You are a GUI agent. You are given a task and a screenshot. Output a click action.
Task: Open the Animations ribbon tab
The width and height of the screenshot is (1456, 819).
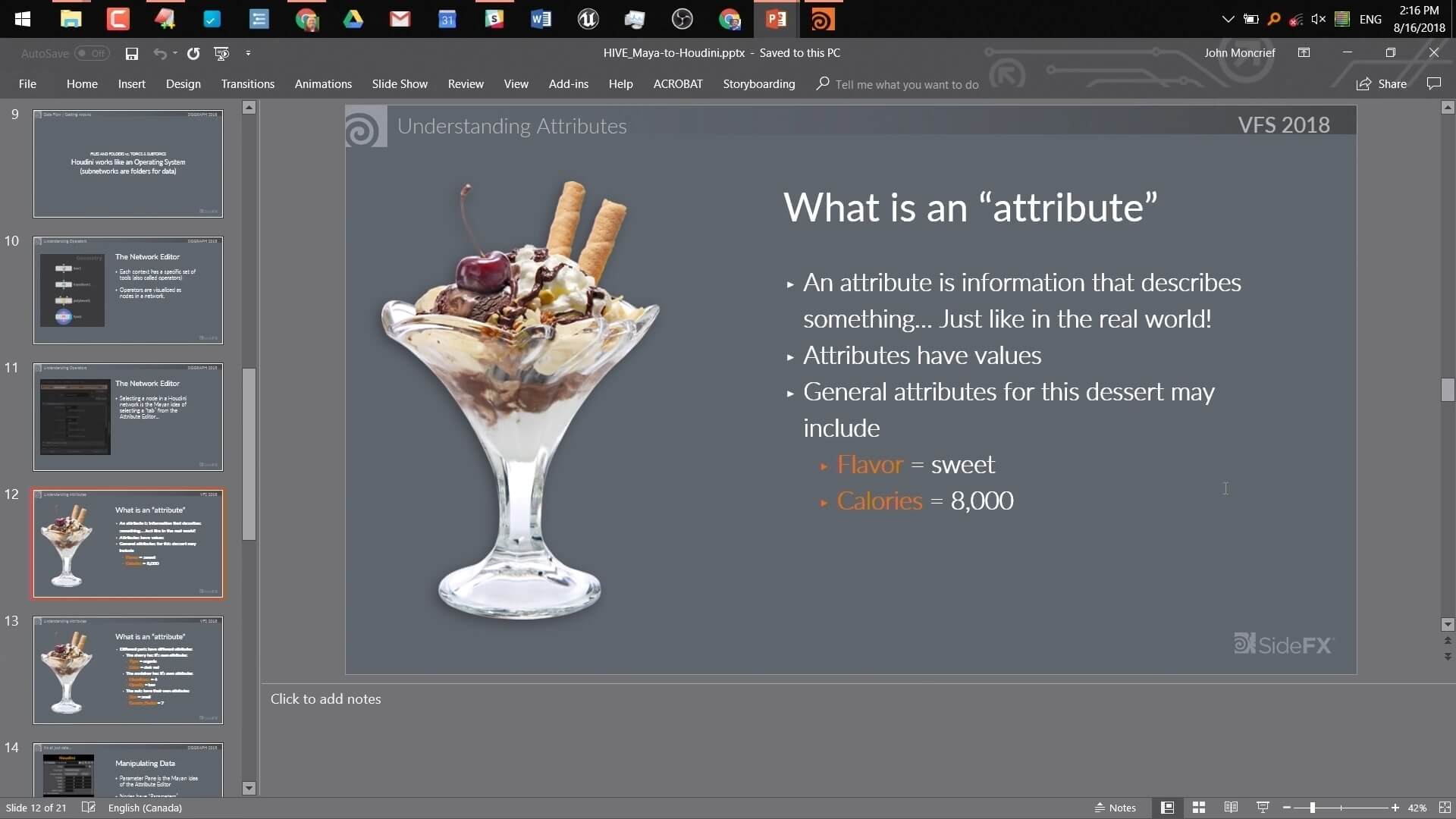pyautogui.click(x=323, y=84)
